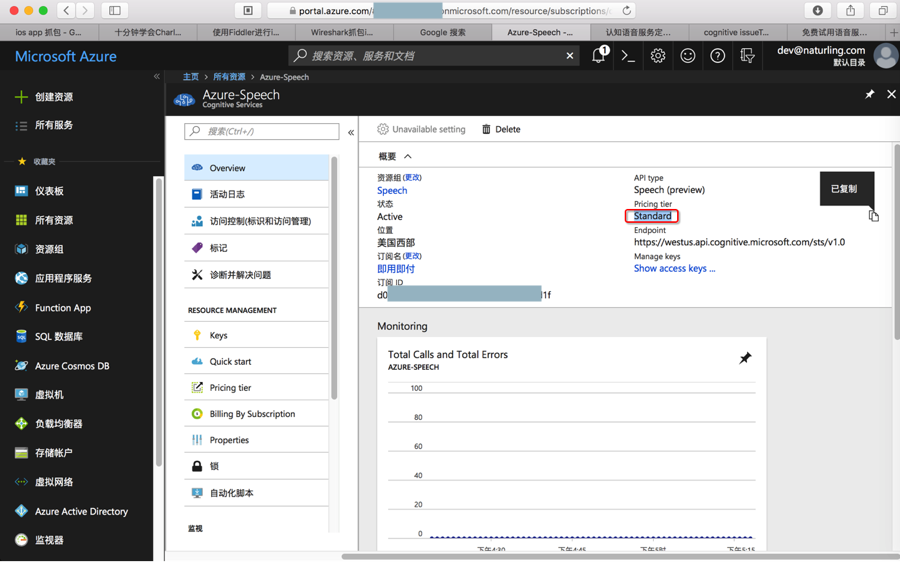The height and width of the screenshot is (562, 900).
Task: Click the resource menu search field
Action: [262, 131]
